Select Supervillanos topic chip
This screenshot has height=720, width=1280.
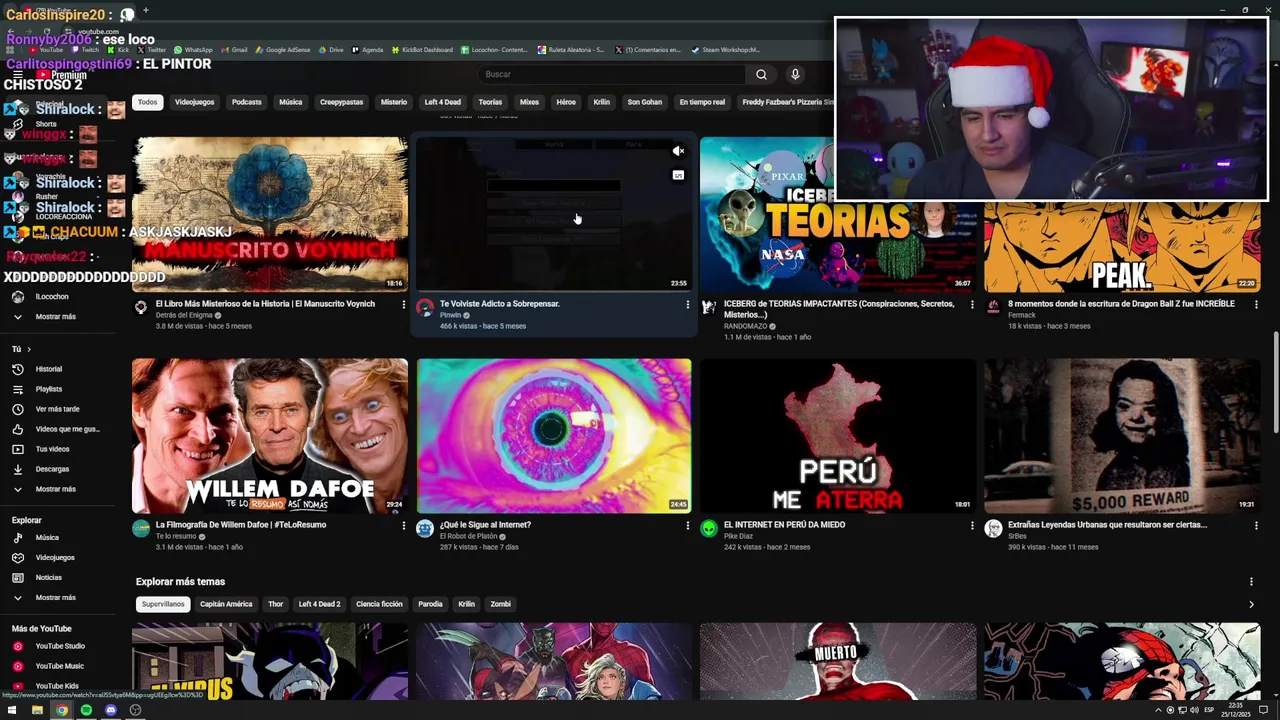click(x=163, y=604)
